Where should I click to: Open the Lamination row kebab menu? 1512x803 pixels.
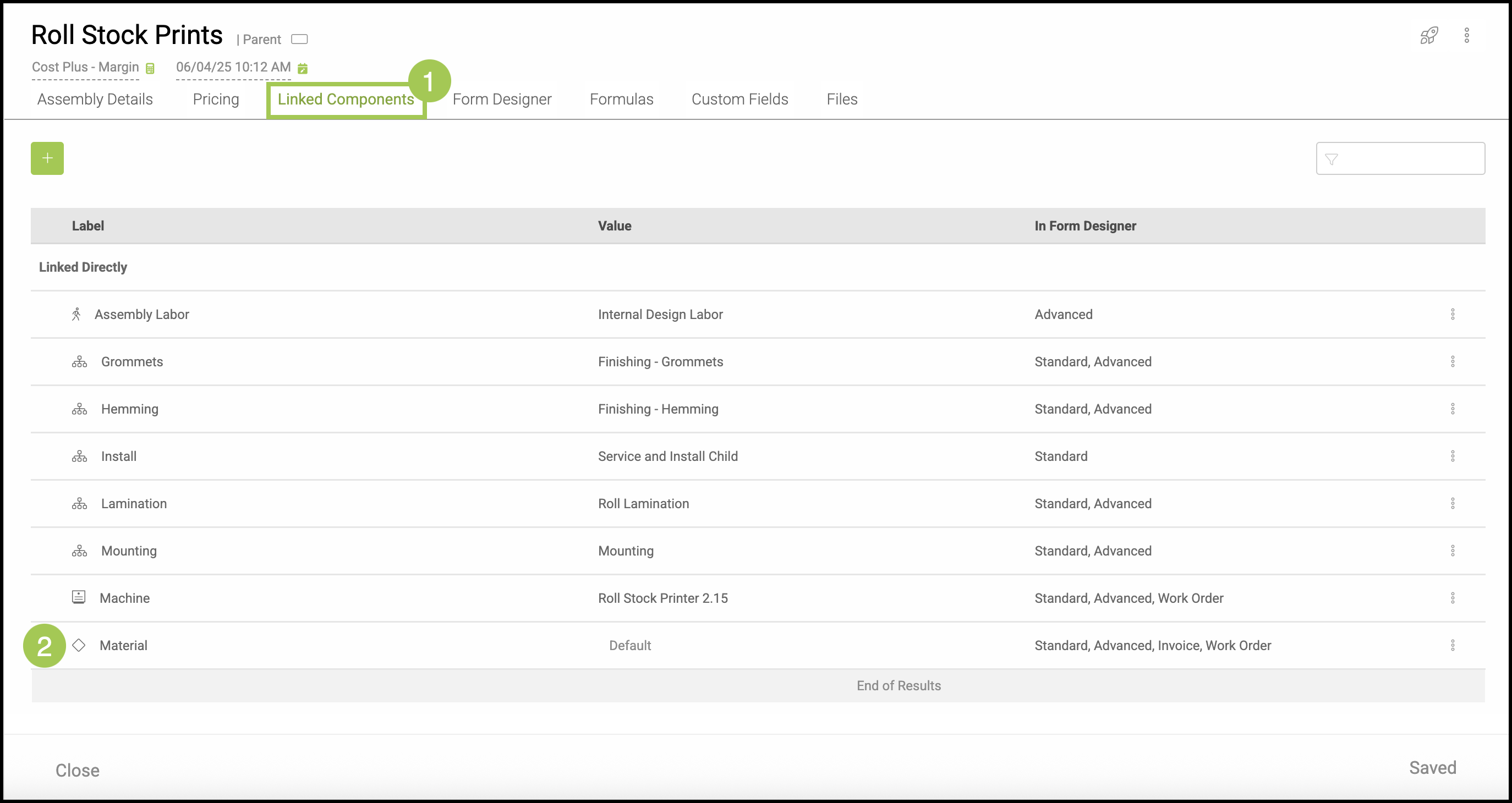[x=1452, y=503]
